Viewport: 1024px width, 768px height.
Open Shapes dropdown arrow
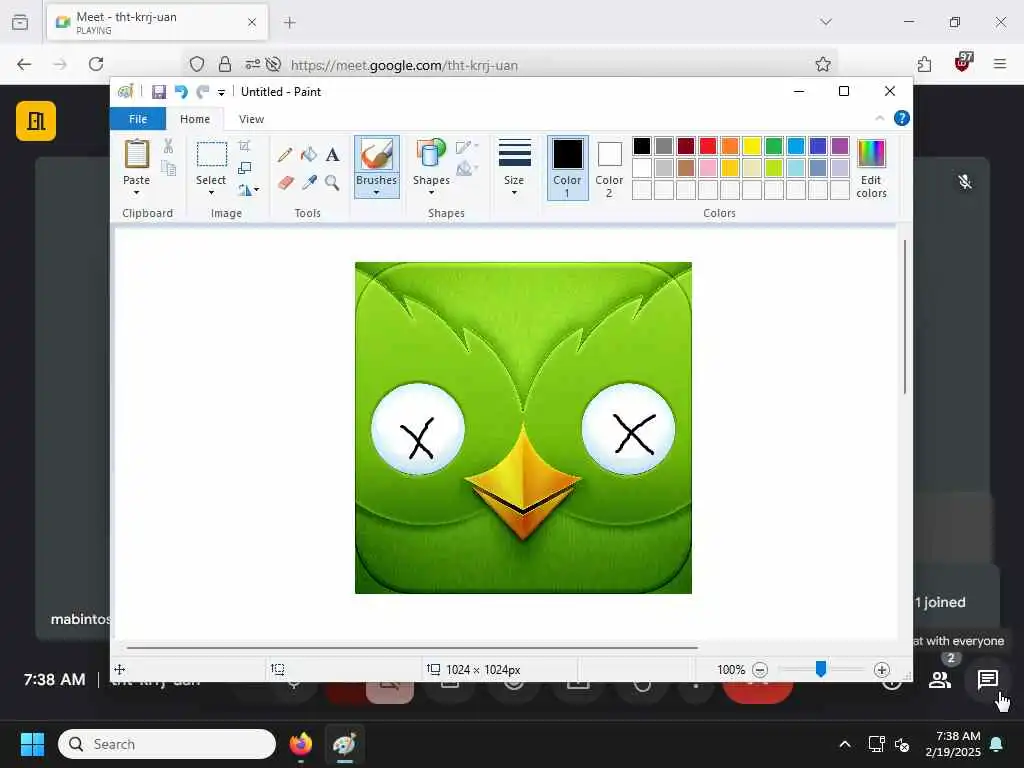[x=431, y=193]
